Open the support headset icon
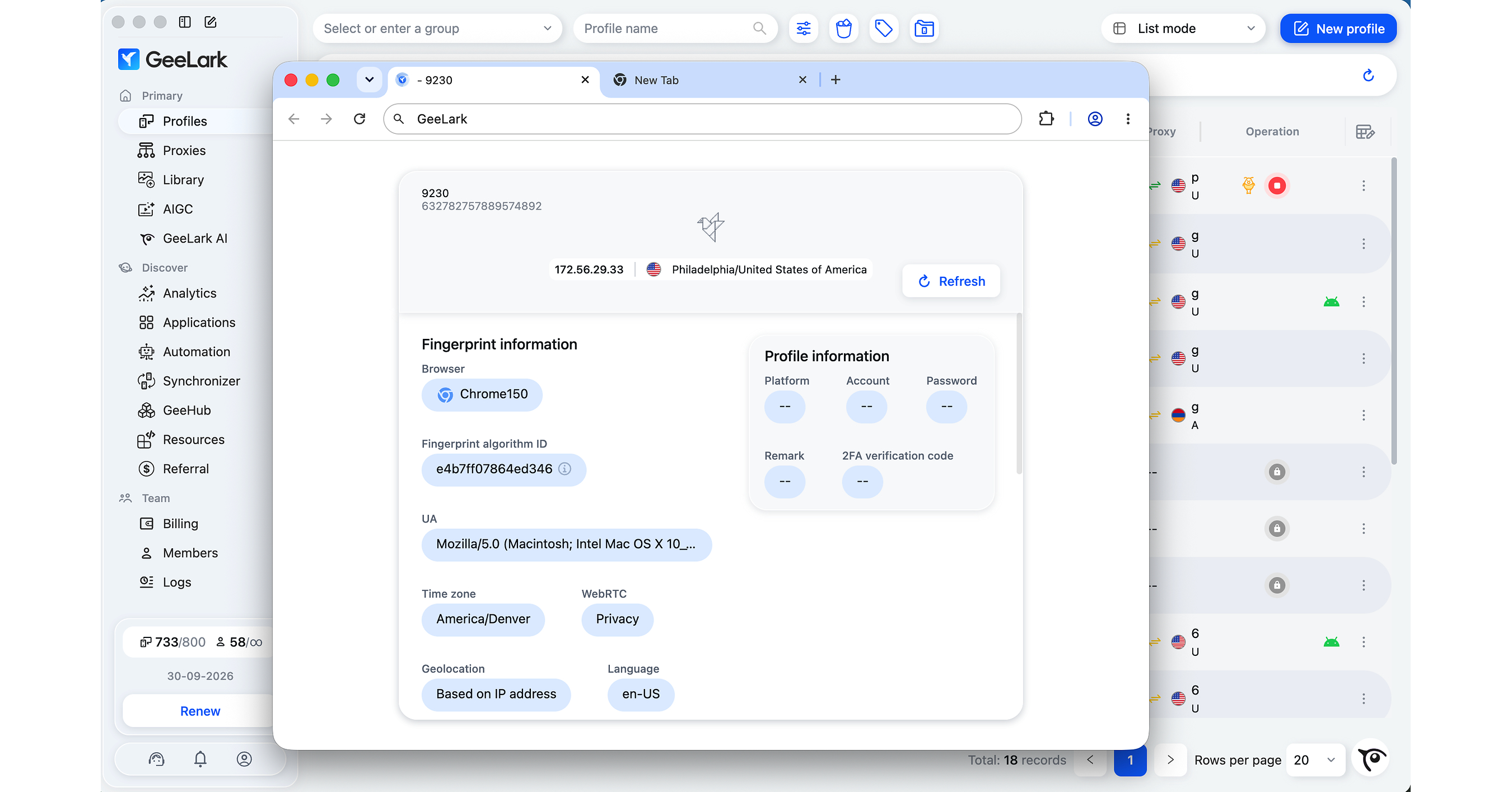 pyautogui.click(x=156, y=759)
